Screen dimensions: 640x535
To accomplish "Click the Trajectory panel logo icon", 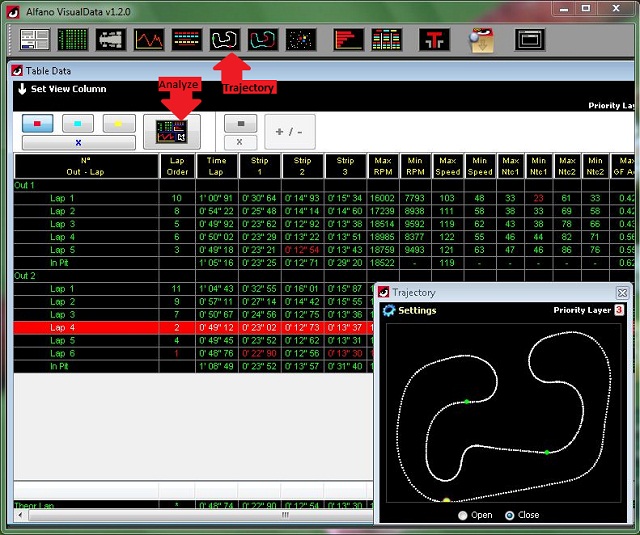I will point(383,292).
